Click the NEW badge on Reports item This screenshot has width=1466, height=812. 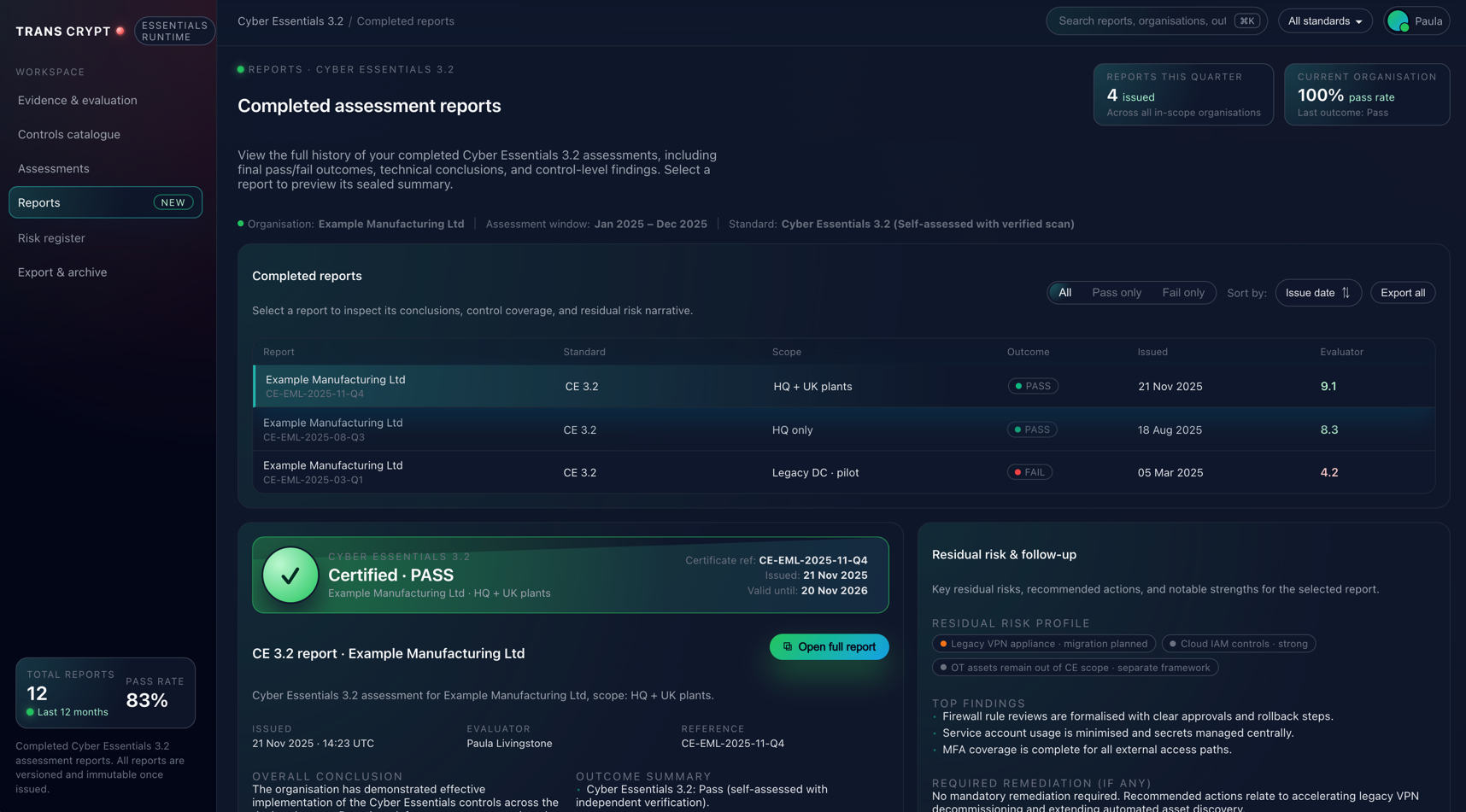173,202
